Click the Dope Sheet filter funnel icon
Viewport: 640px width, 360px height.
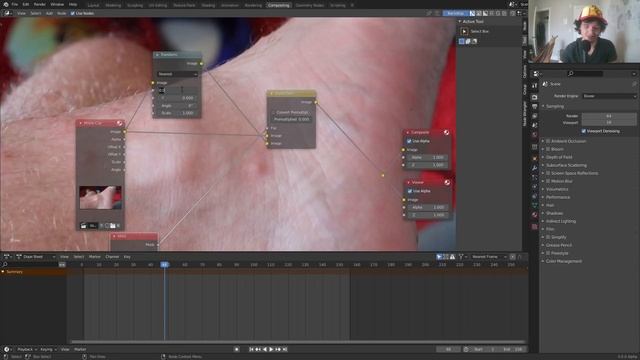coord(461,257)
